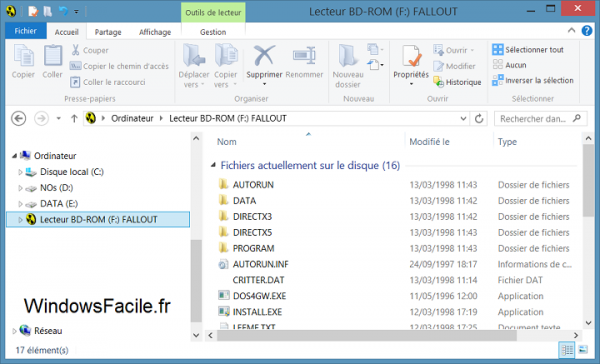
Task: Click the Back navigation arrow
Action: [x=19, y=118]
